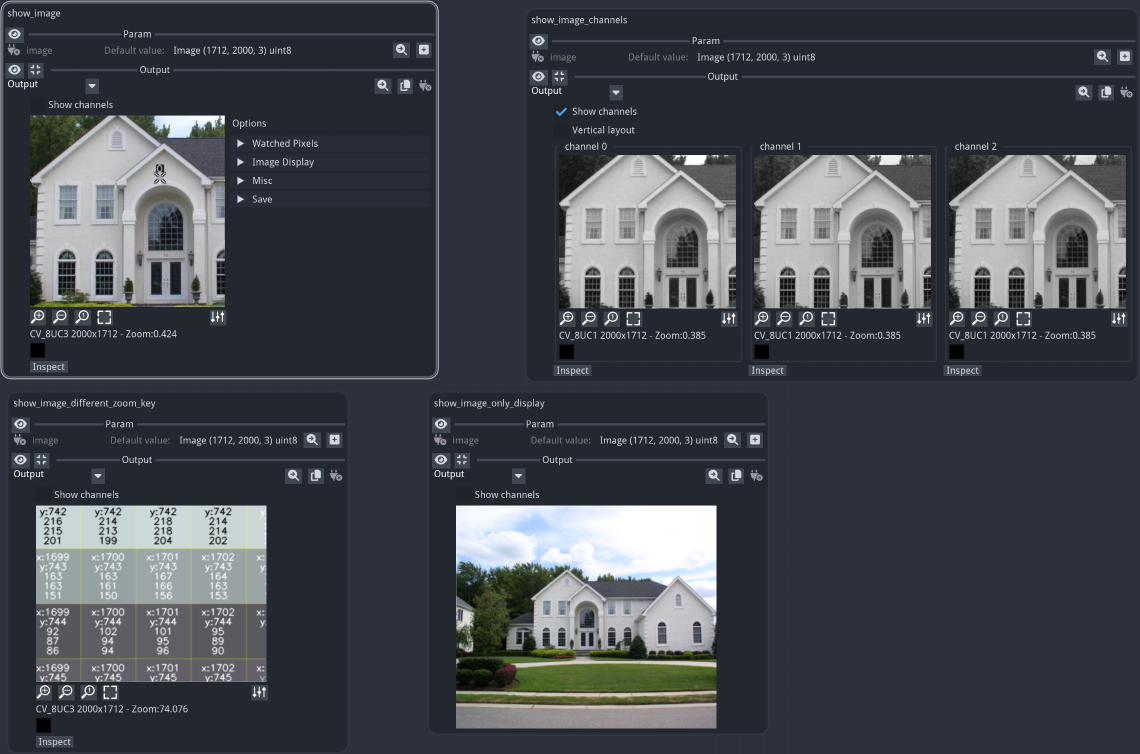The width and height of the screenshot is (1140, 754).
Task: Zoom in on the show_image picture
Action: point(38,317)
